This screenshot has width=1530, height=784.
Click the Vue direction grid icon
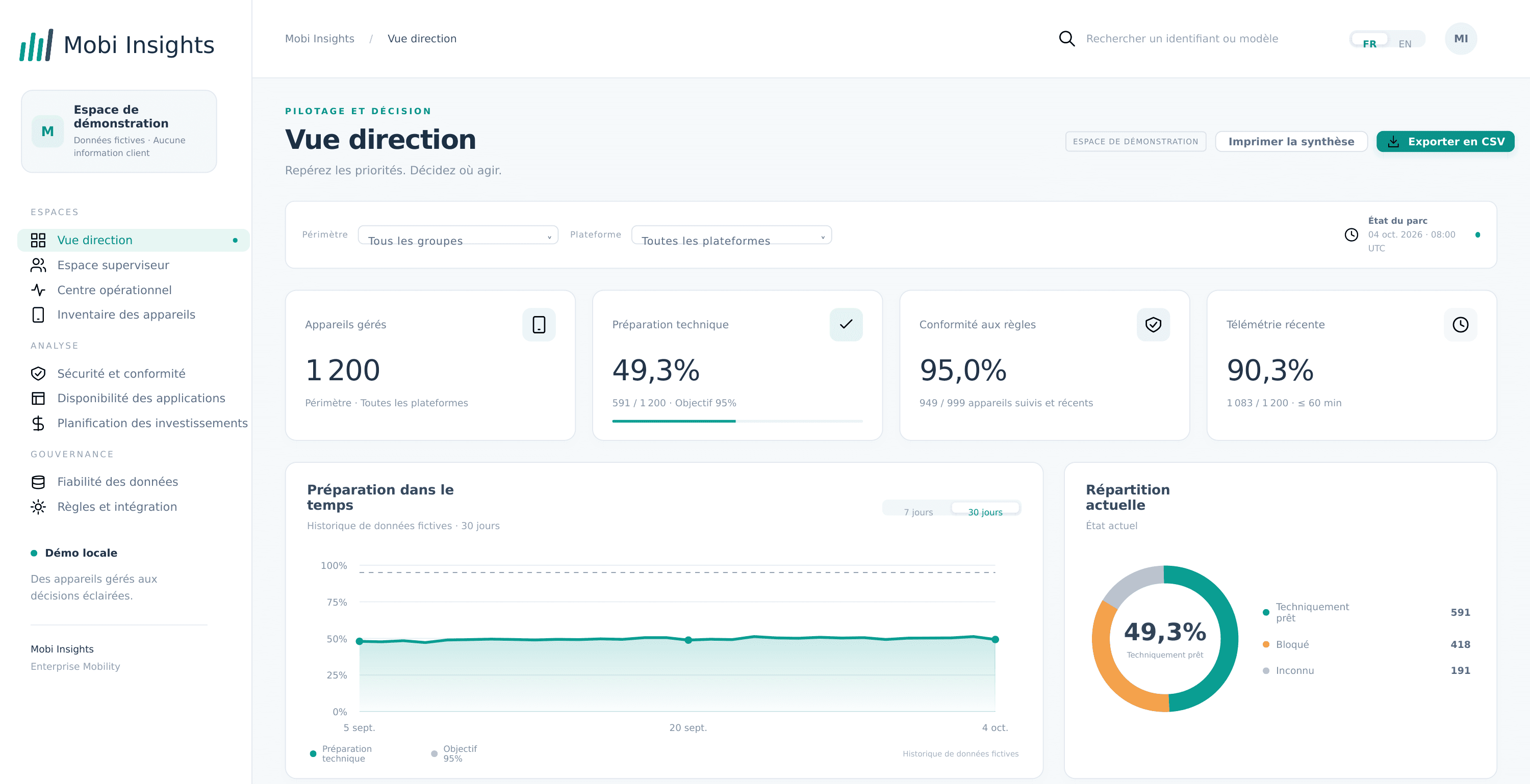38,240
